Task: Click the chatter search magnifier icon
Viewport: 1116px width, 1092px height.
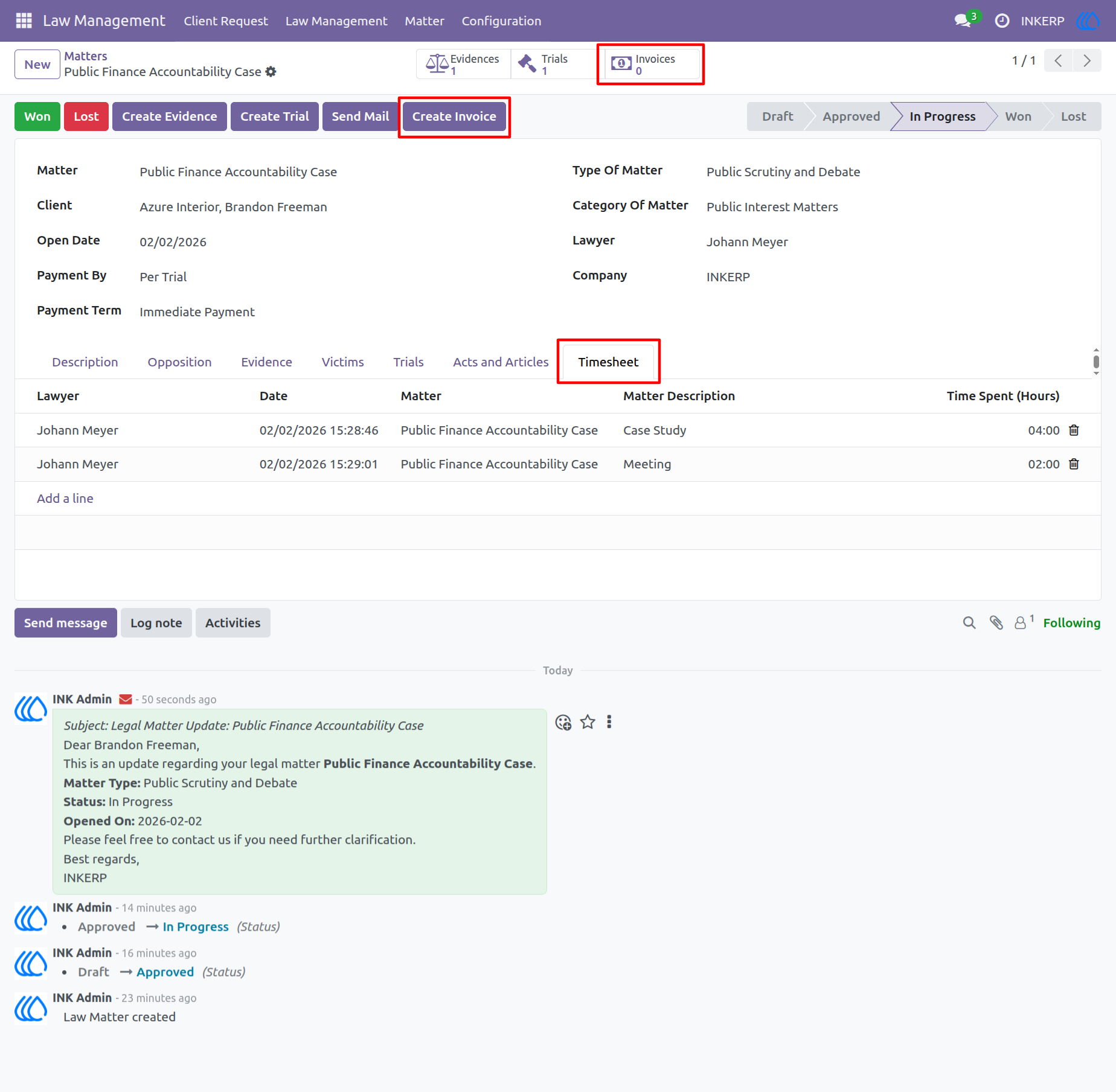Action: tap(969, 623)
